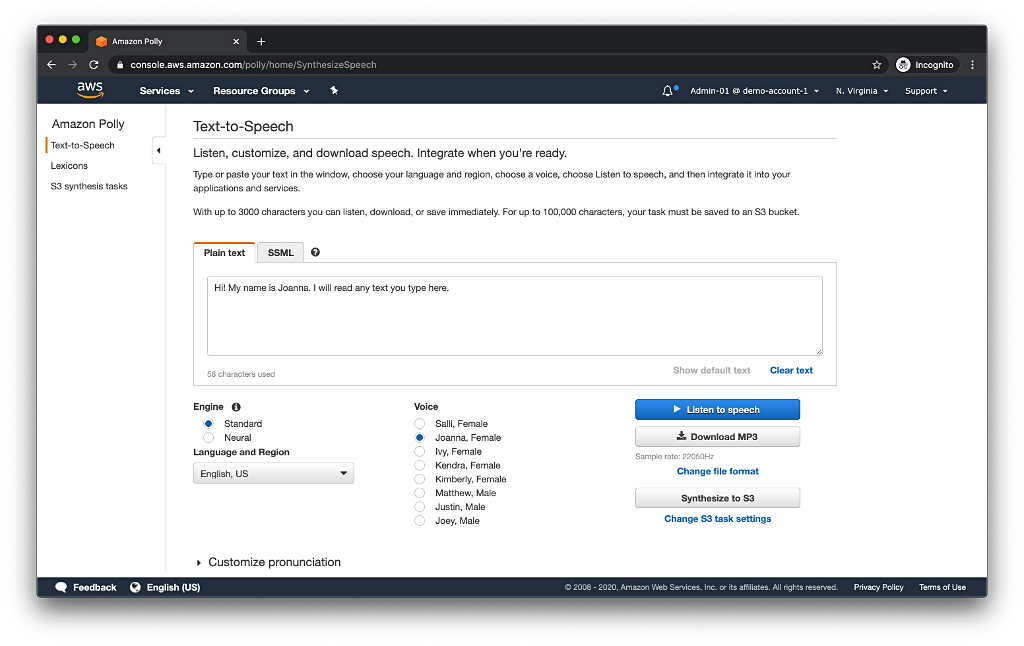The image size is (1024, 646).
Task: Open the Admin-01 account dropdown
Action: click(x=754, y=91)
